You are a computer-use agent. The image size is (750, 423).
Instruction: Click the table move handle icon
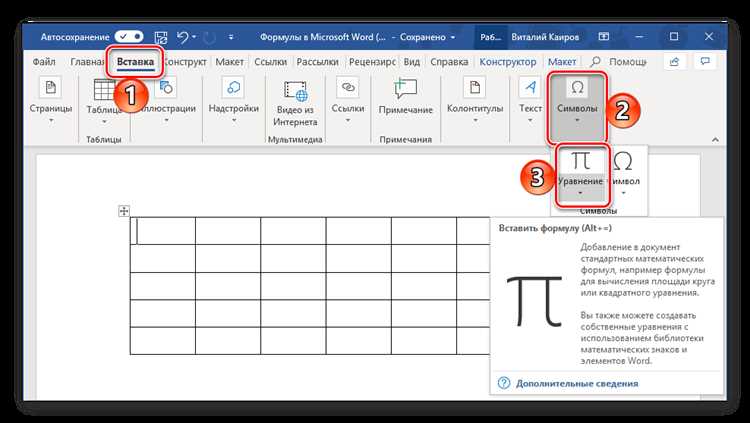click(x=124, y=211)
